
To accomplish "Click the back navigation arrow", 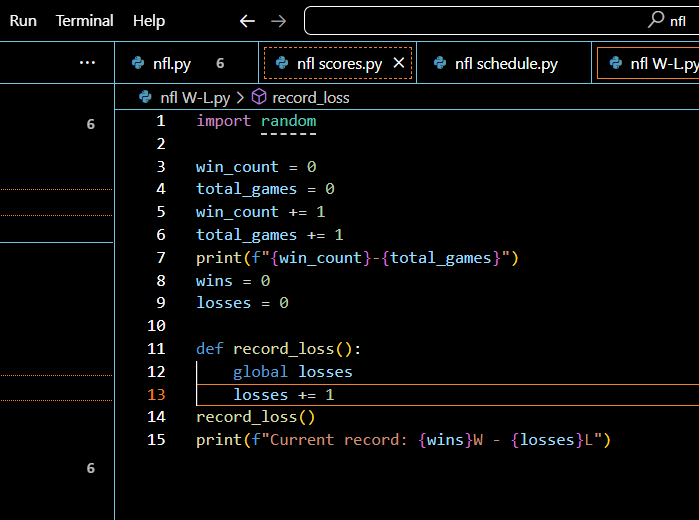I will [x=248, y=21].
